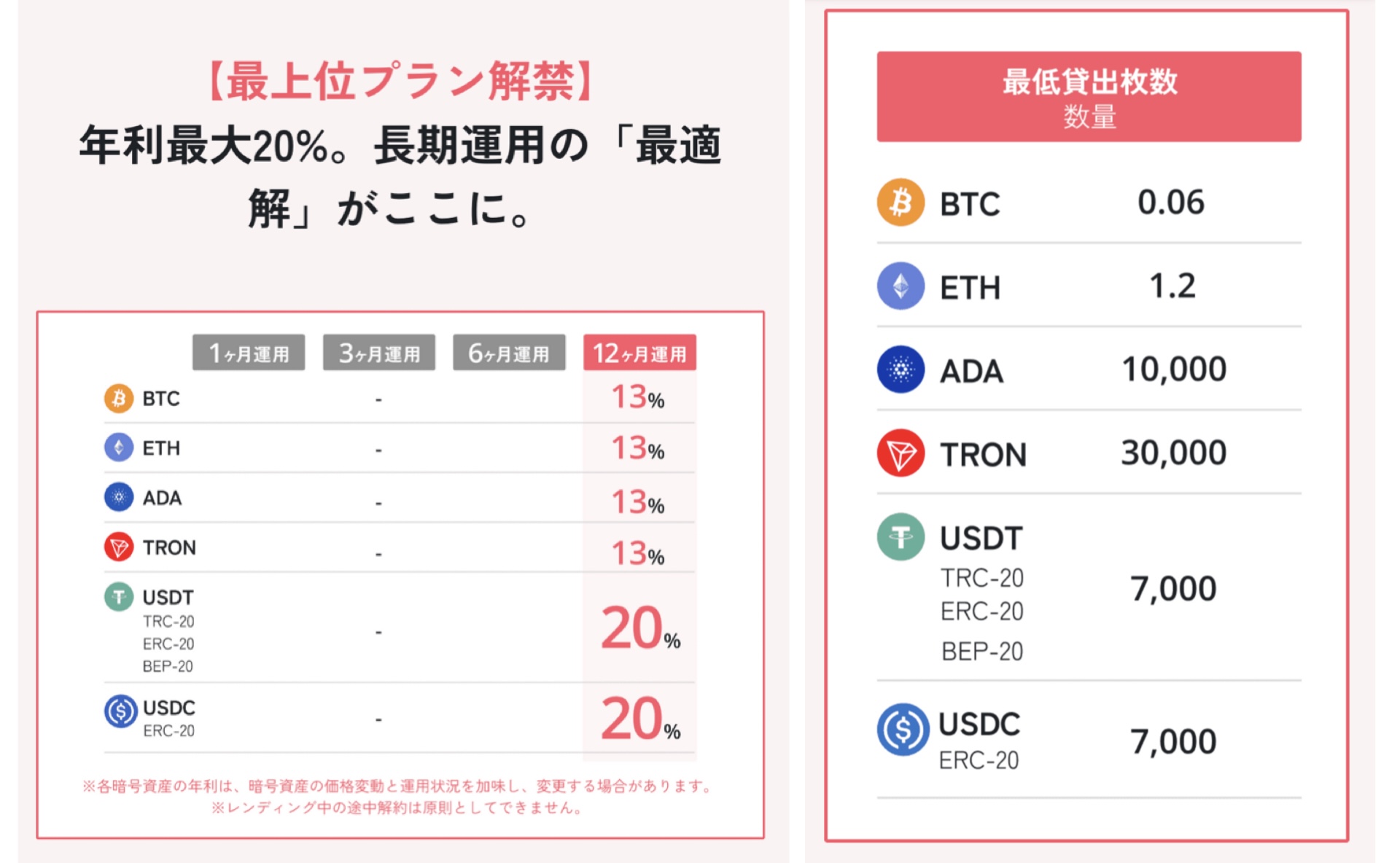Click the large USDT icon in the minimum lending panel
1400x863 pixels.
(x=901, y=536)
